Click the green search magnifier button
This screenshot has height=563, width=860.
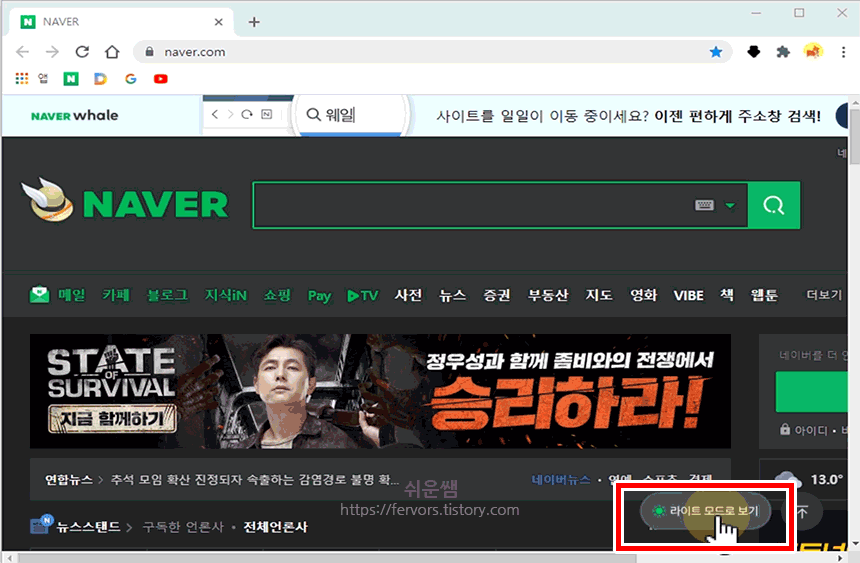pos(774,205)
